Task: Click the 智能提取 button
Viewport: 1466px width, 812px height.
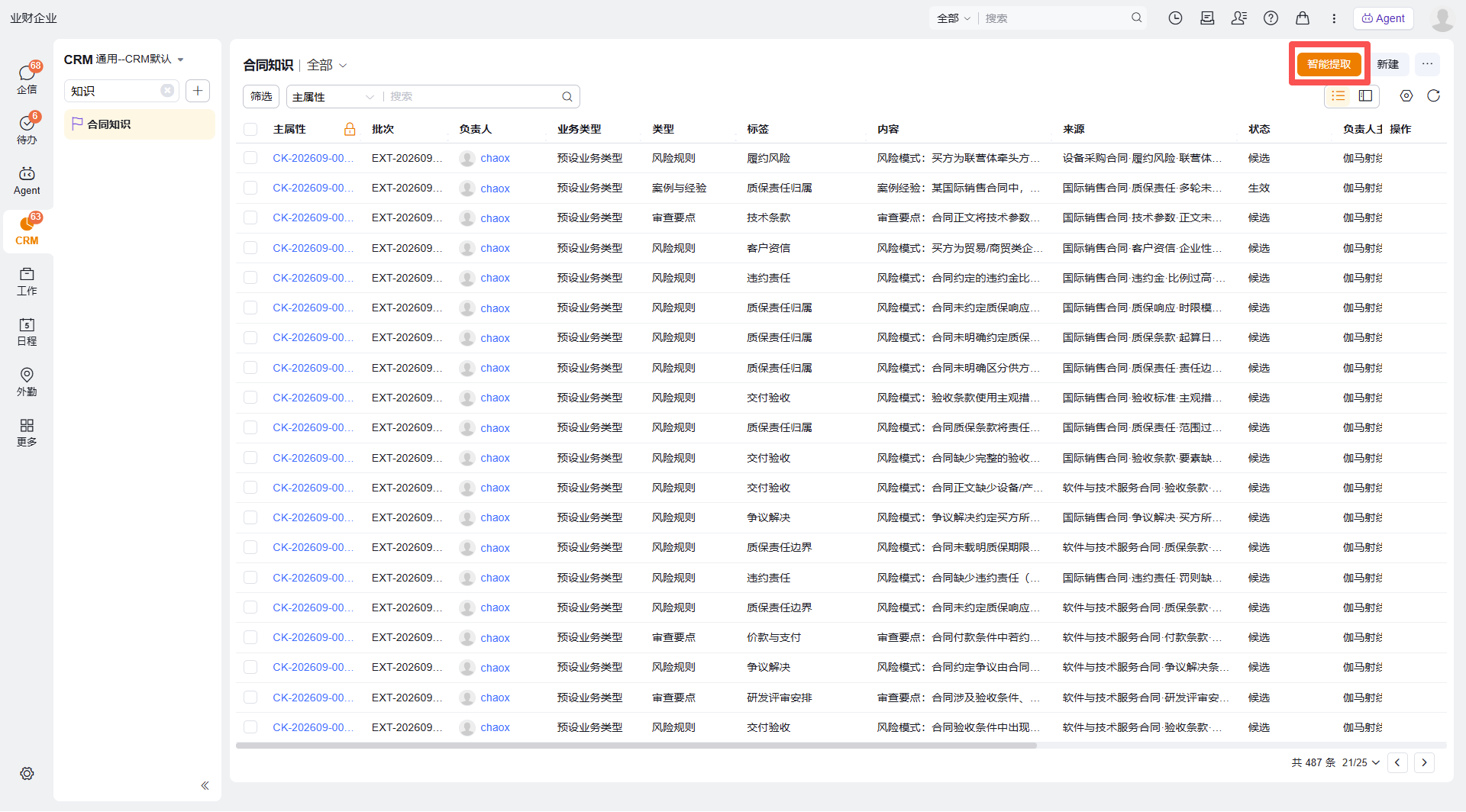Action: point(1329,64)
